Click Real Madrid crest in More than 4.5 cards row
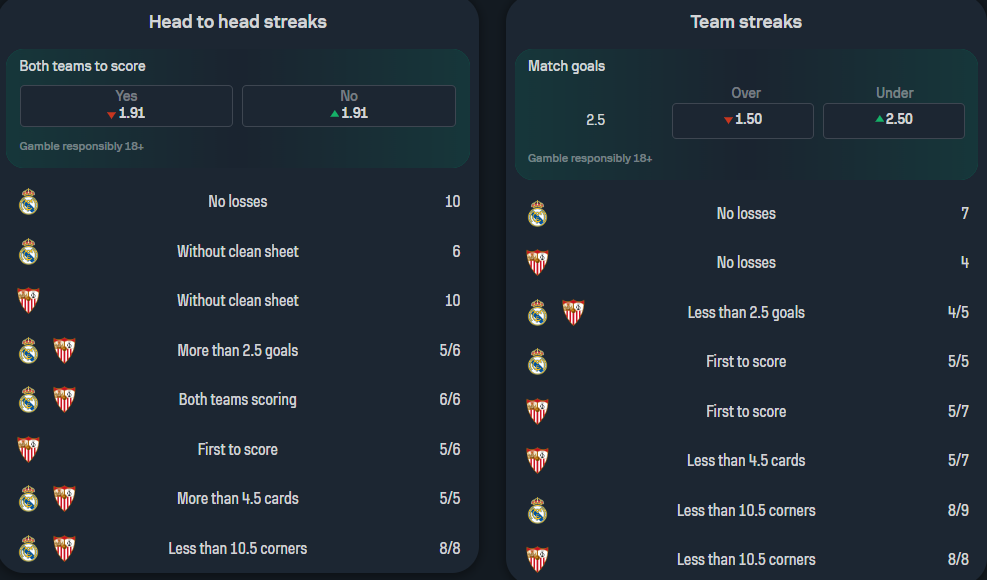The width and height of the screenshot is (987, 580). click(28, 498)
